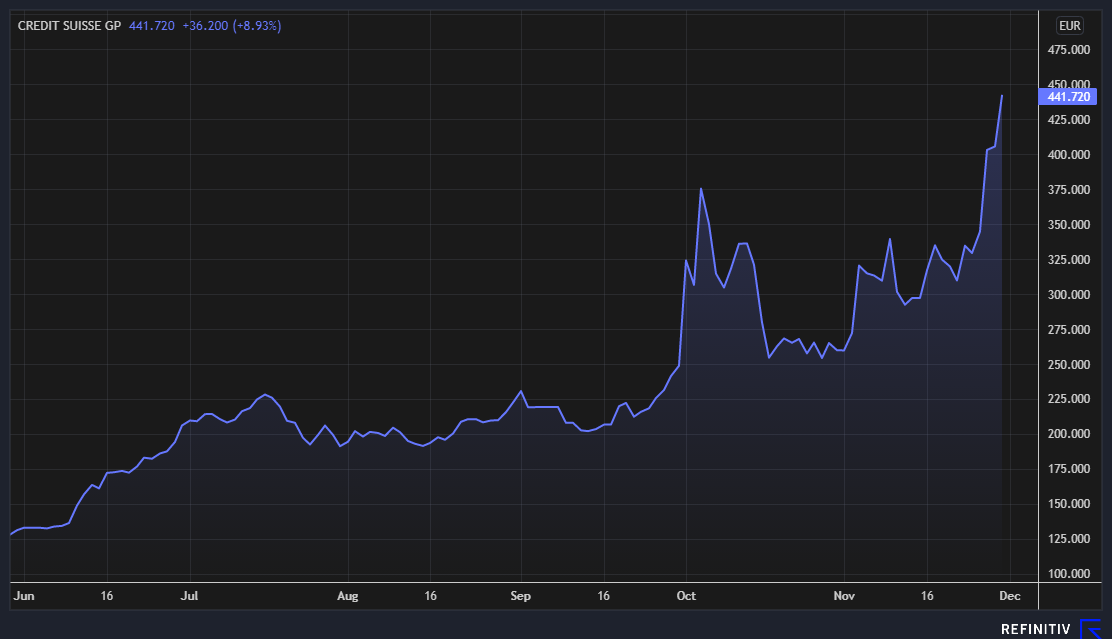
Task: Click the 425.000 axis label
Action: point(1069,120)
